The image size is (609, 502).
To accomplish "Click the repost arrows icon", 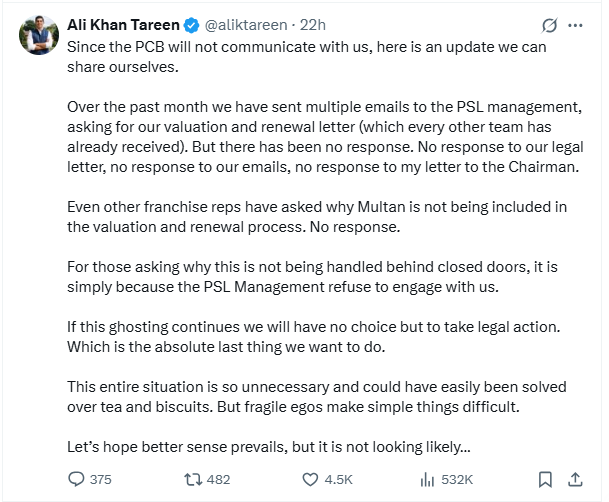I will pos(192,479).
